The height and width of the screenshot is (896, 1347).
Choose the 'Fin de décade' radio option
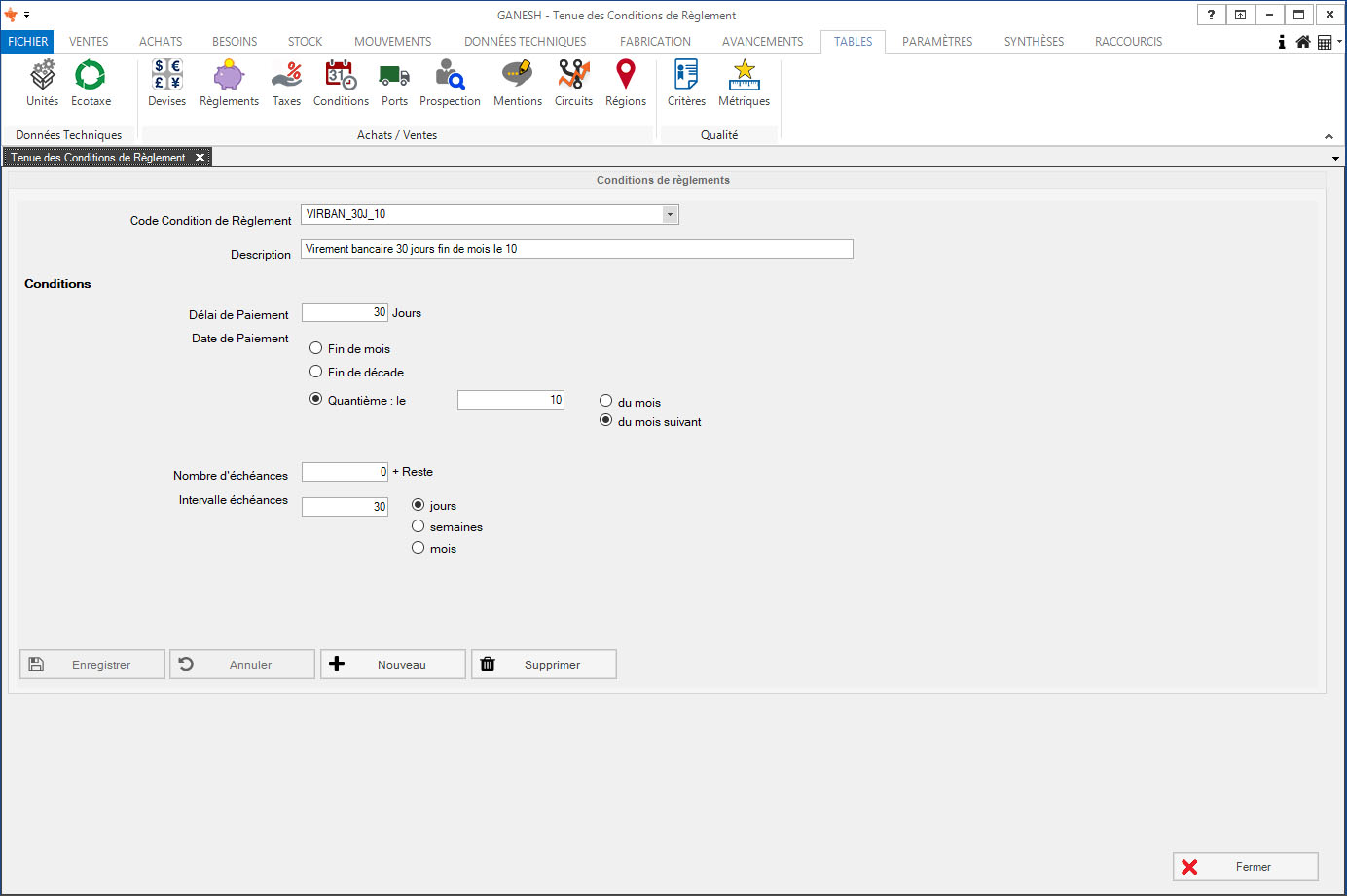(316, 372)
